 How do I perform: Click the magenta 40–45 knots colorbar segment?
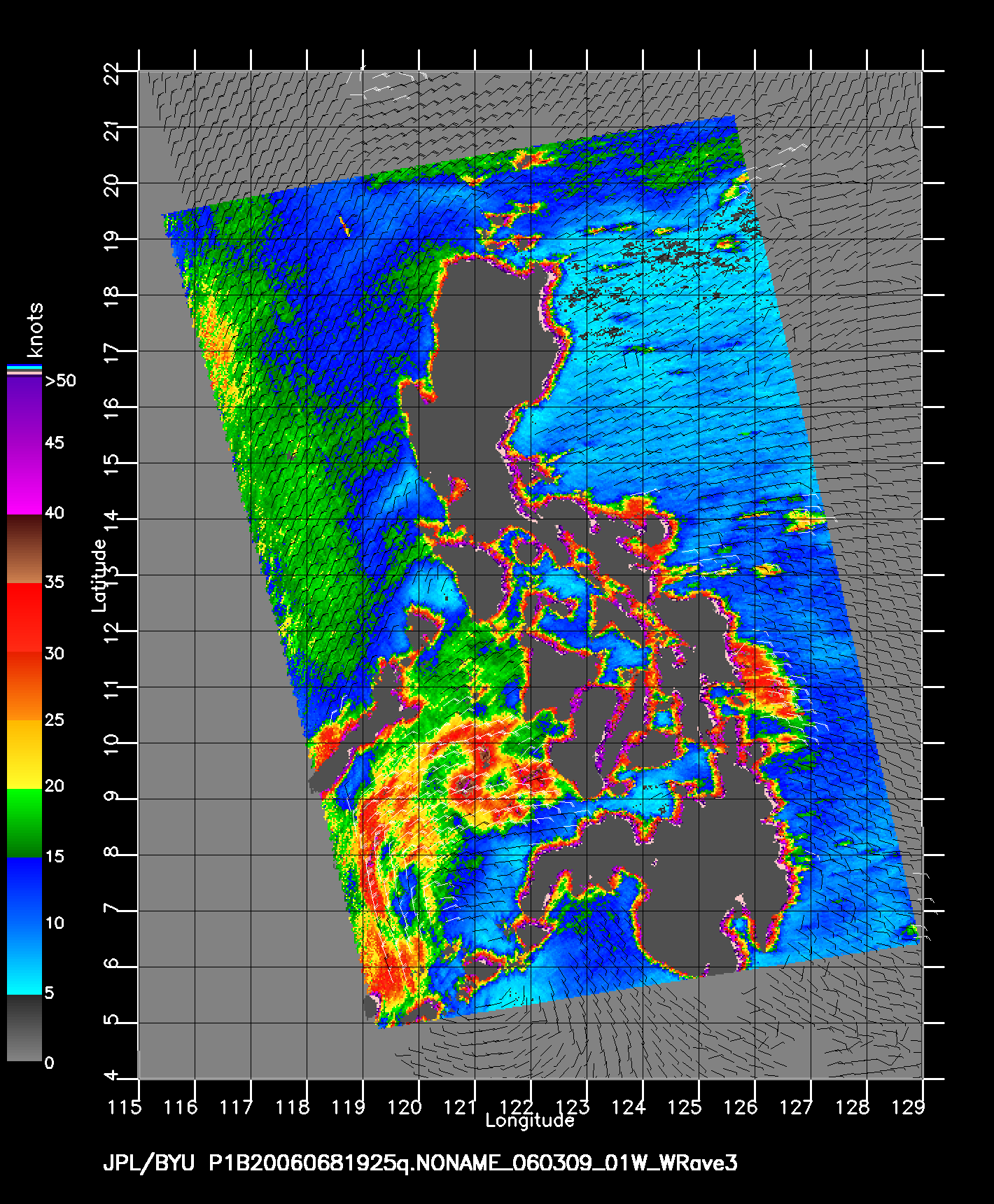tap(24, 481)
